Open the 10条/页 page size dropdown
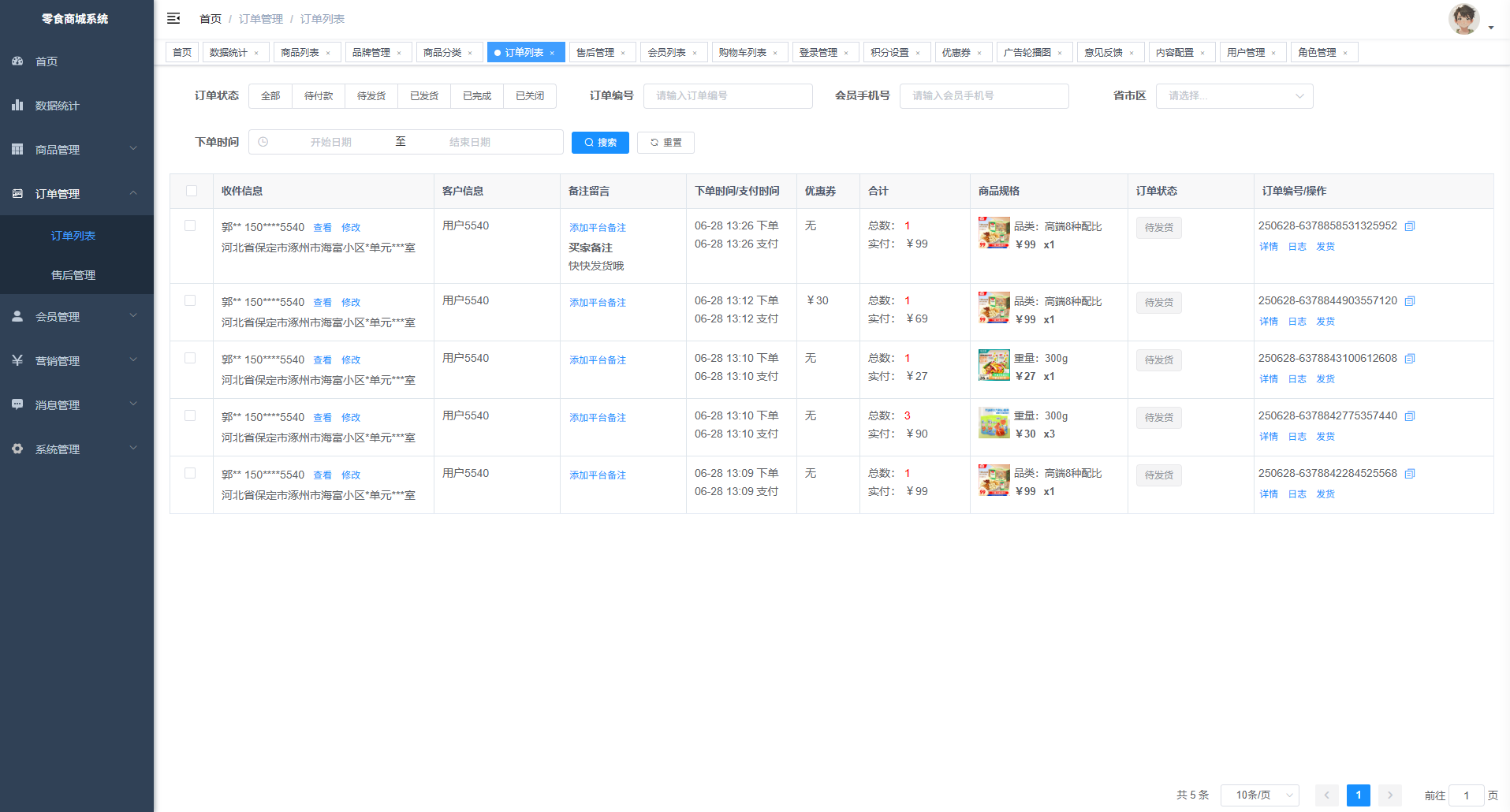The width and height of the screenshot is (1510, 812). tap(1259, 795)
